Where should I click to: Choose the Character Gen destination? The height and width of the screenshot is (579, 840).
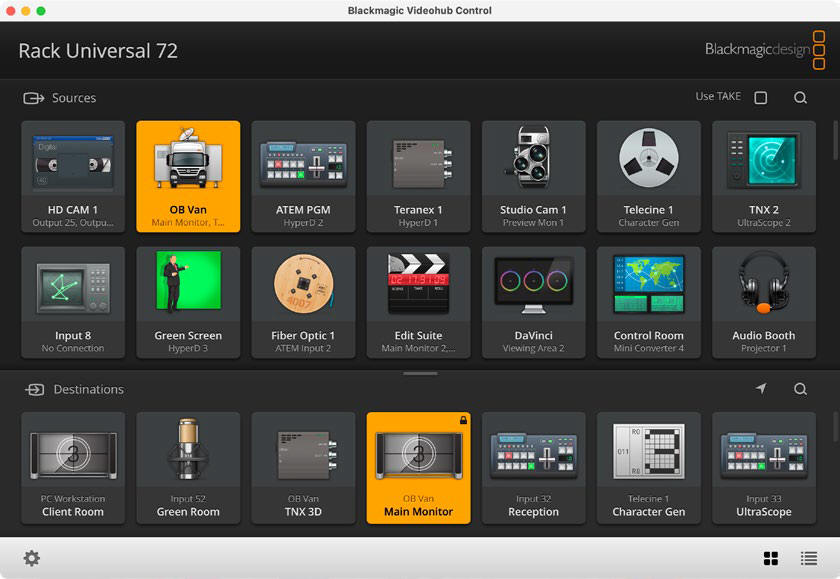point(649,468)
